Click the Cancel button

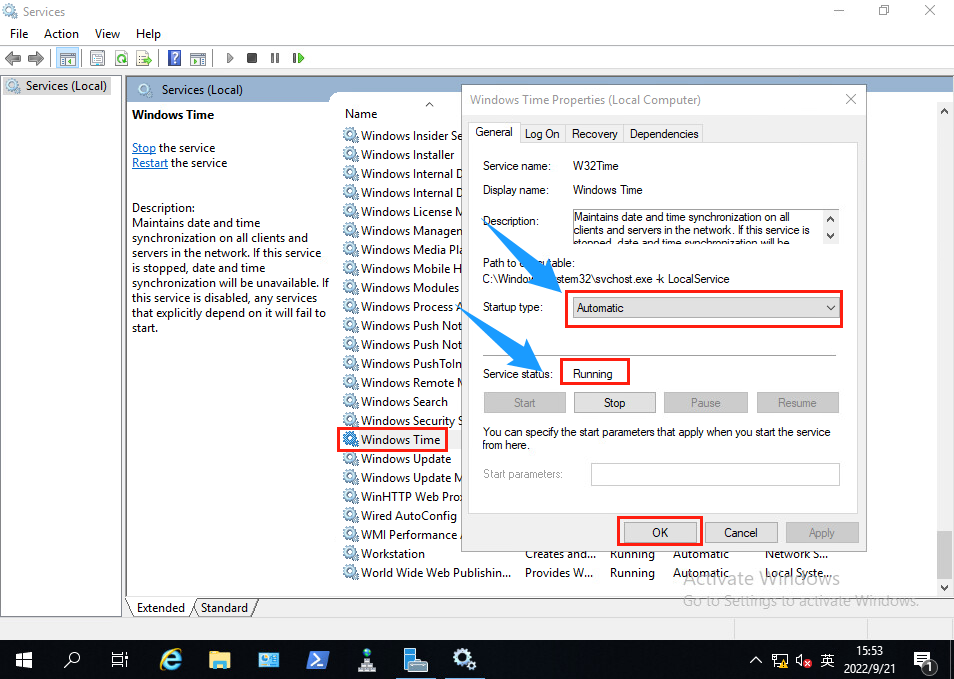(740, 533)
